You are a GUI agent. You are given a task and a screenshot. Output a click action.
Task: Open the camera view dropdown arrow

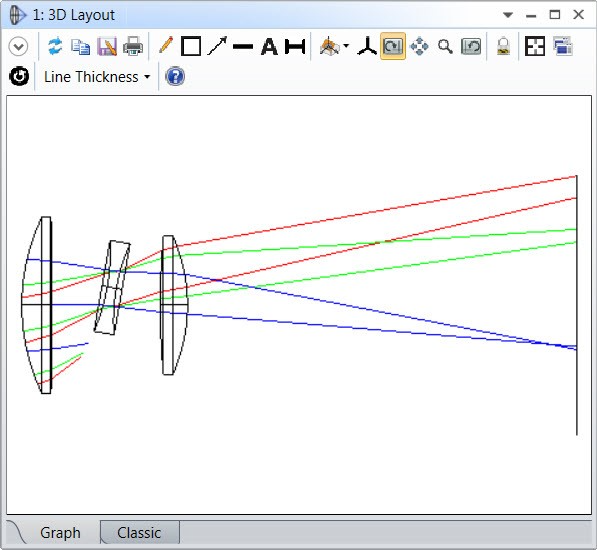point(346,46)
